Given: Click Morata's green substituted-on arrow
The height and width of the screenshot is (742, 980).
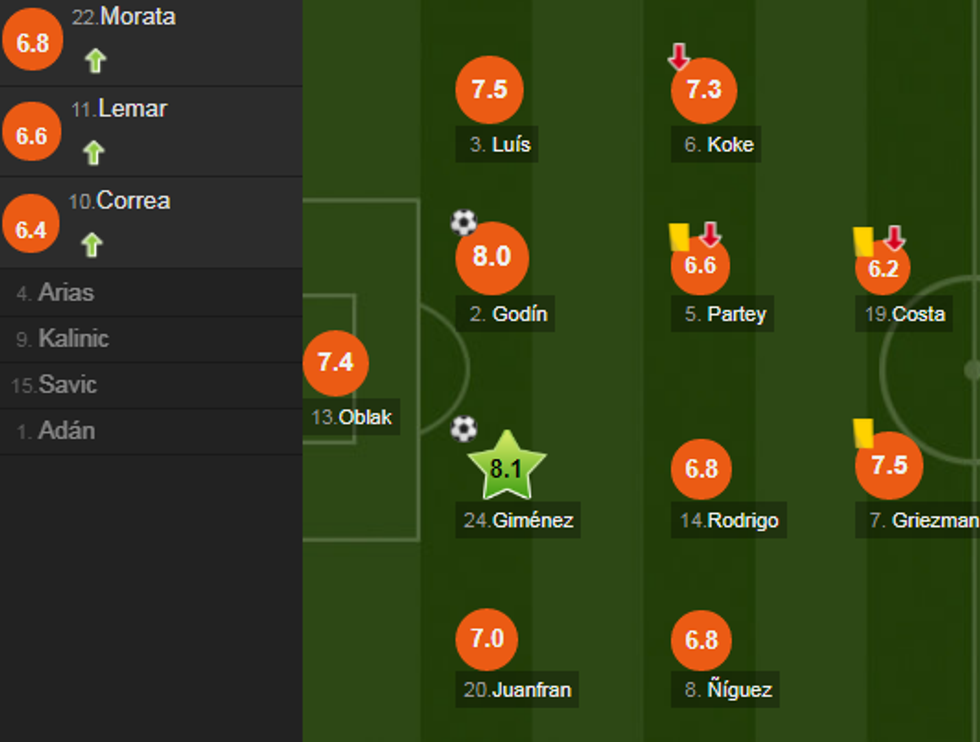Looking at the screenshot, I should tap(95, 61).
